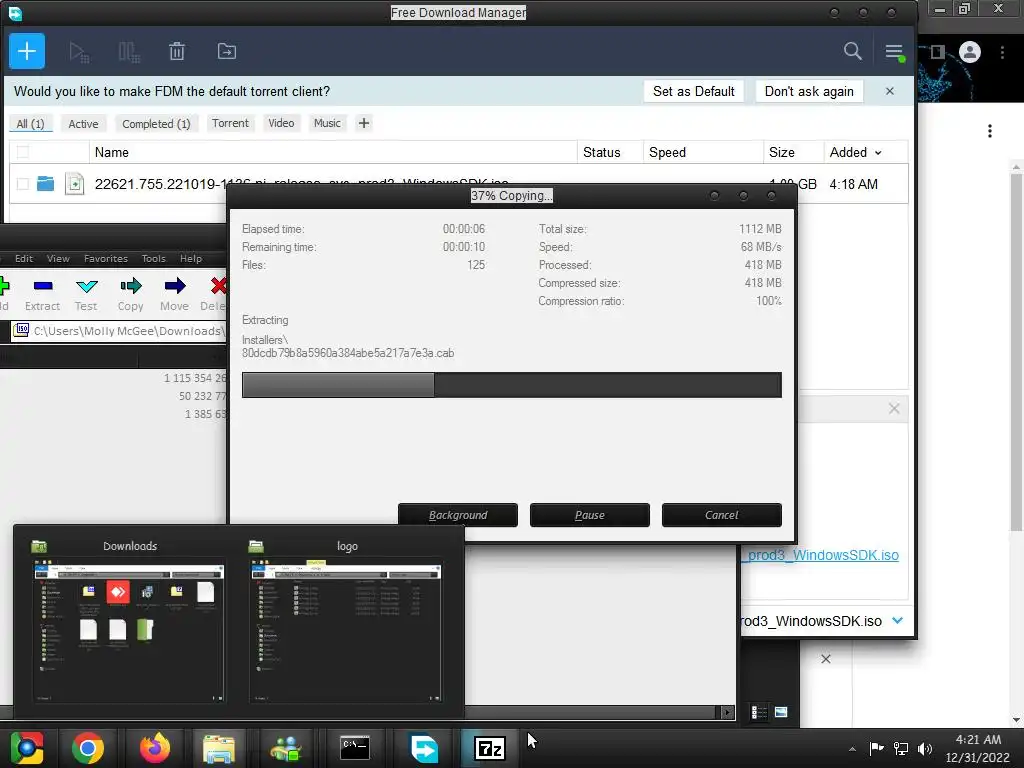This screenshot has width=1024, height=768.
Task: Open the FDM hamburger main menu
Action: (894, 52)
